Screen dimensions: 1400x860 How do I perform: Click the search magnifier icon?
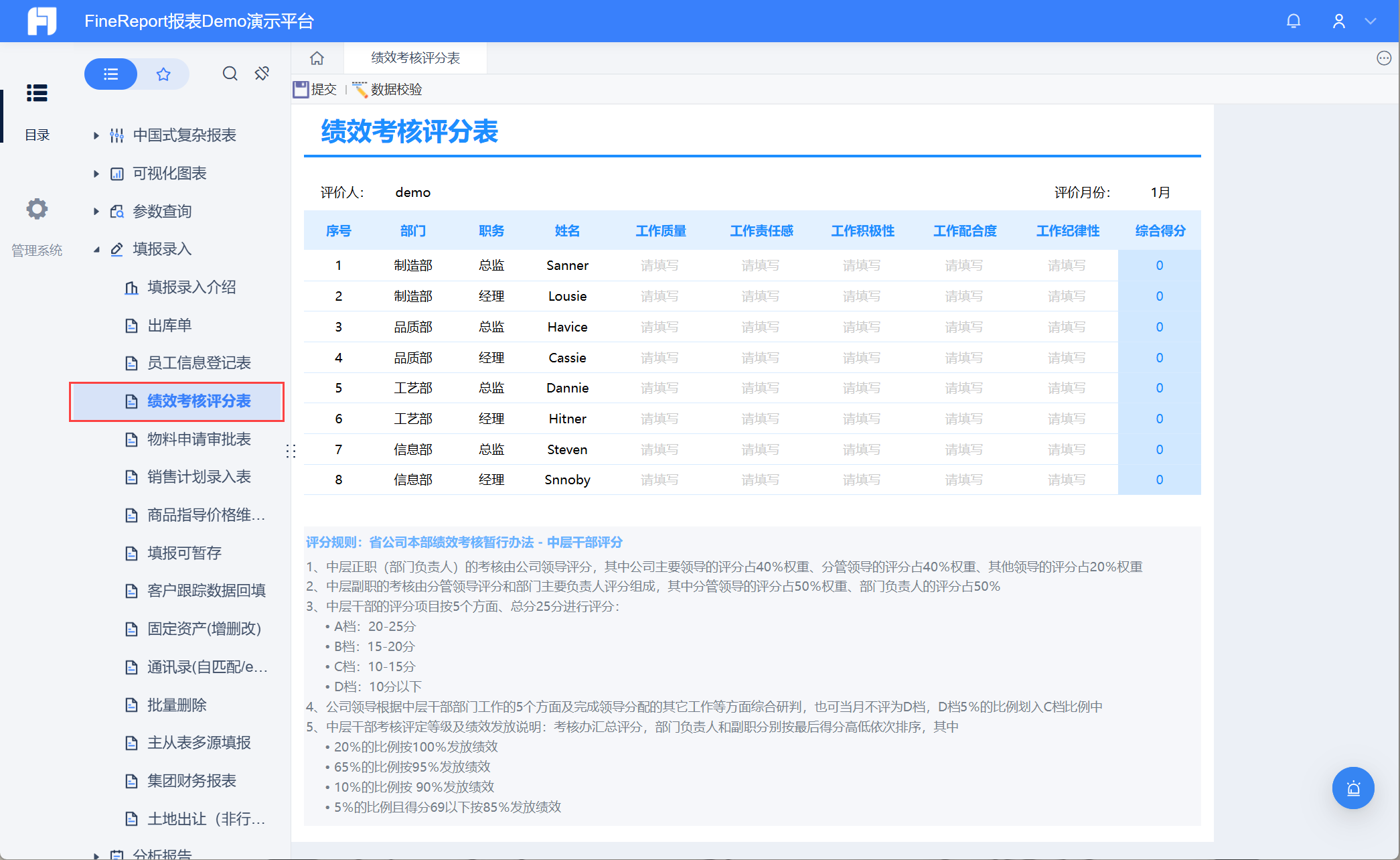(230, 74)
